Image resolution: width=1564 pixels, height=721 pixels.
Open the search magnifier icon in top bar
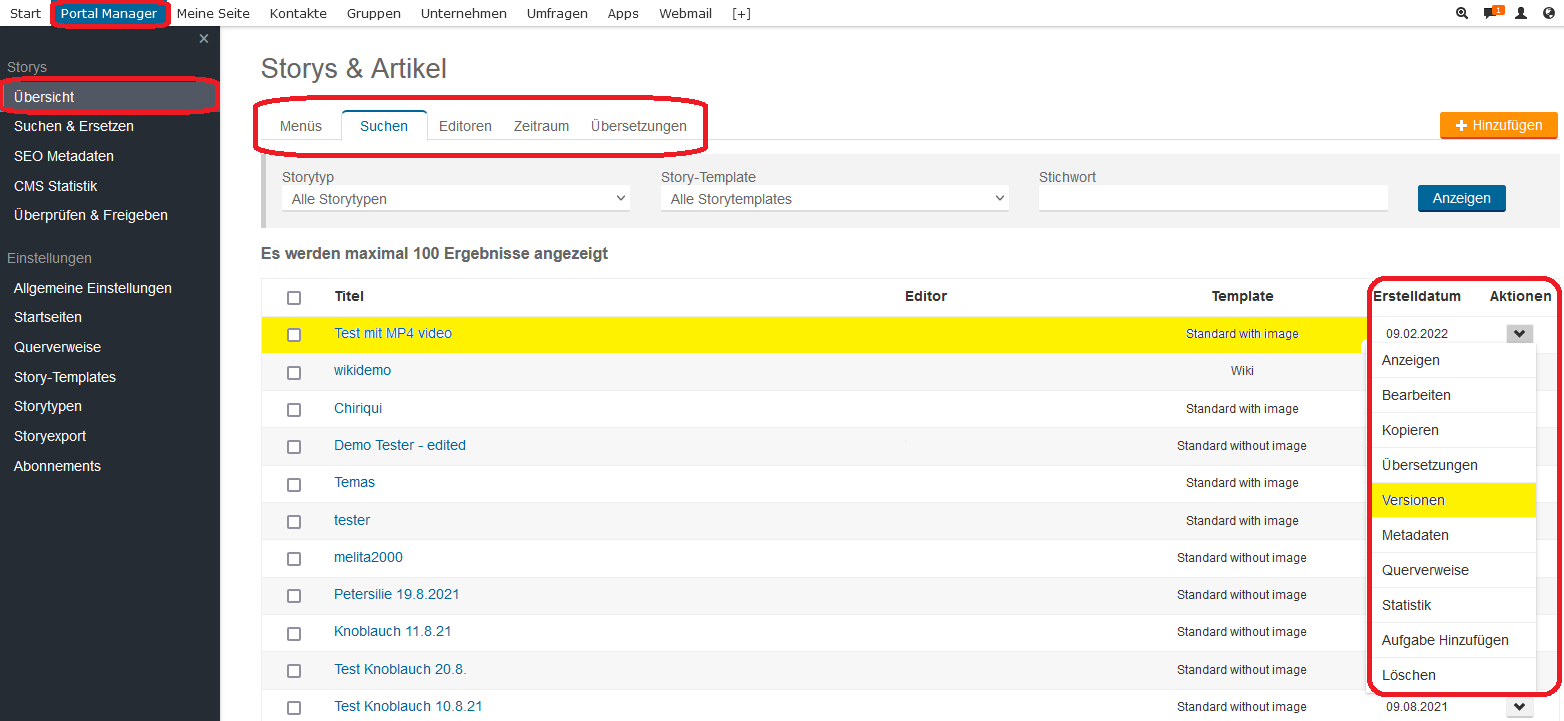coord(1462,13)
